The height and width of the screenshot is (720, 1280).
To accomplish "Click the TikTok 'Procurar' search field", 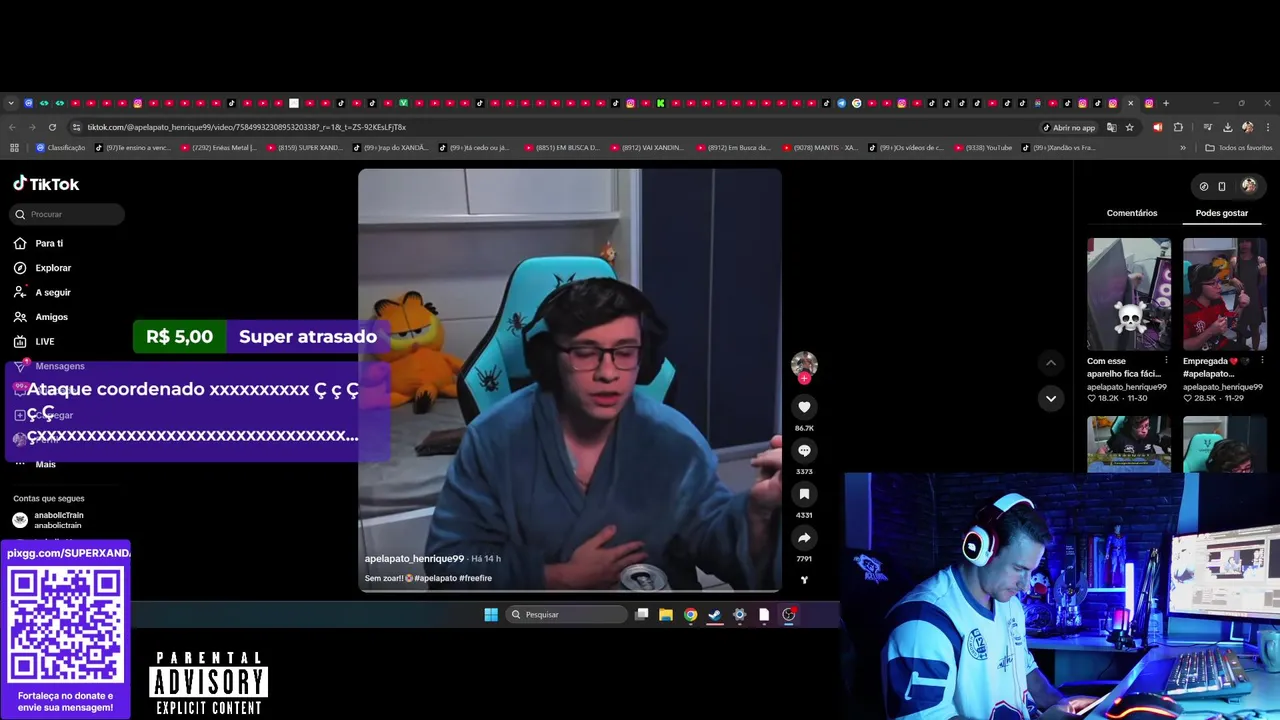I will coord(68,214).
